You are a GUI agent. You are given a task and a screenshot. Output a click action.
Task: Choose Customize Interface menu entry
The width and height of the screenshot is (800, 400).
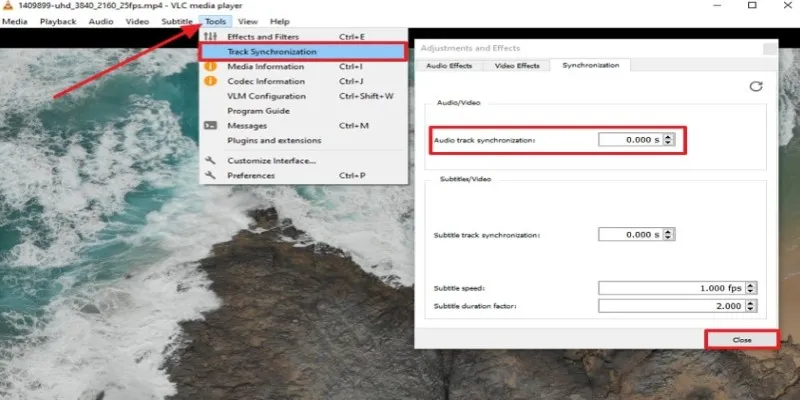pos(303,161)
